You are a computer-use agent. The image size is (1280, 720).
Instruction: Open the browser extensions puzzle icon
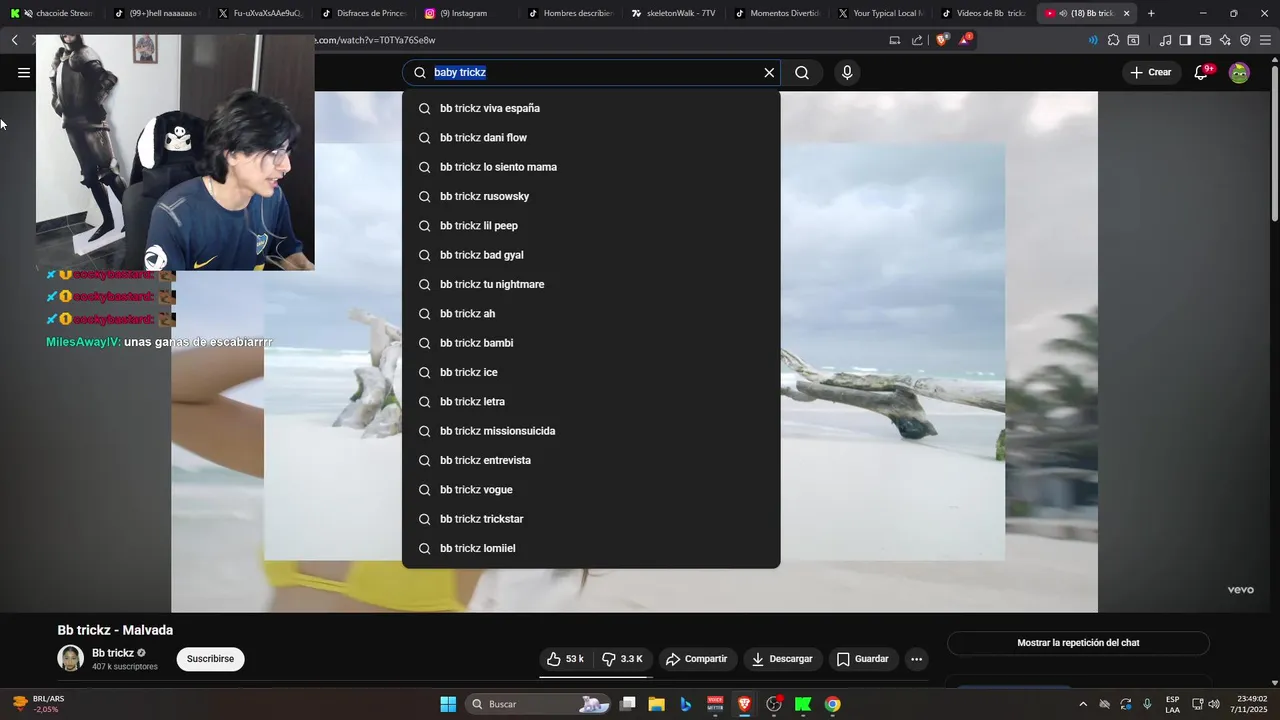(x=1113, y=40)
